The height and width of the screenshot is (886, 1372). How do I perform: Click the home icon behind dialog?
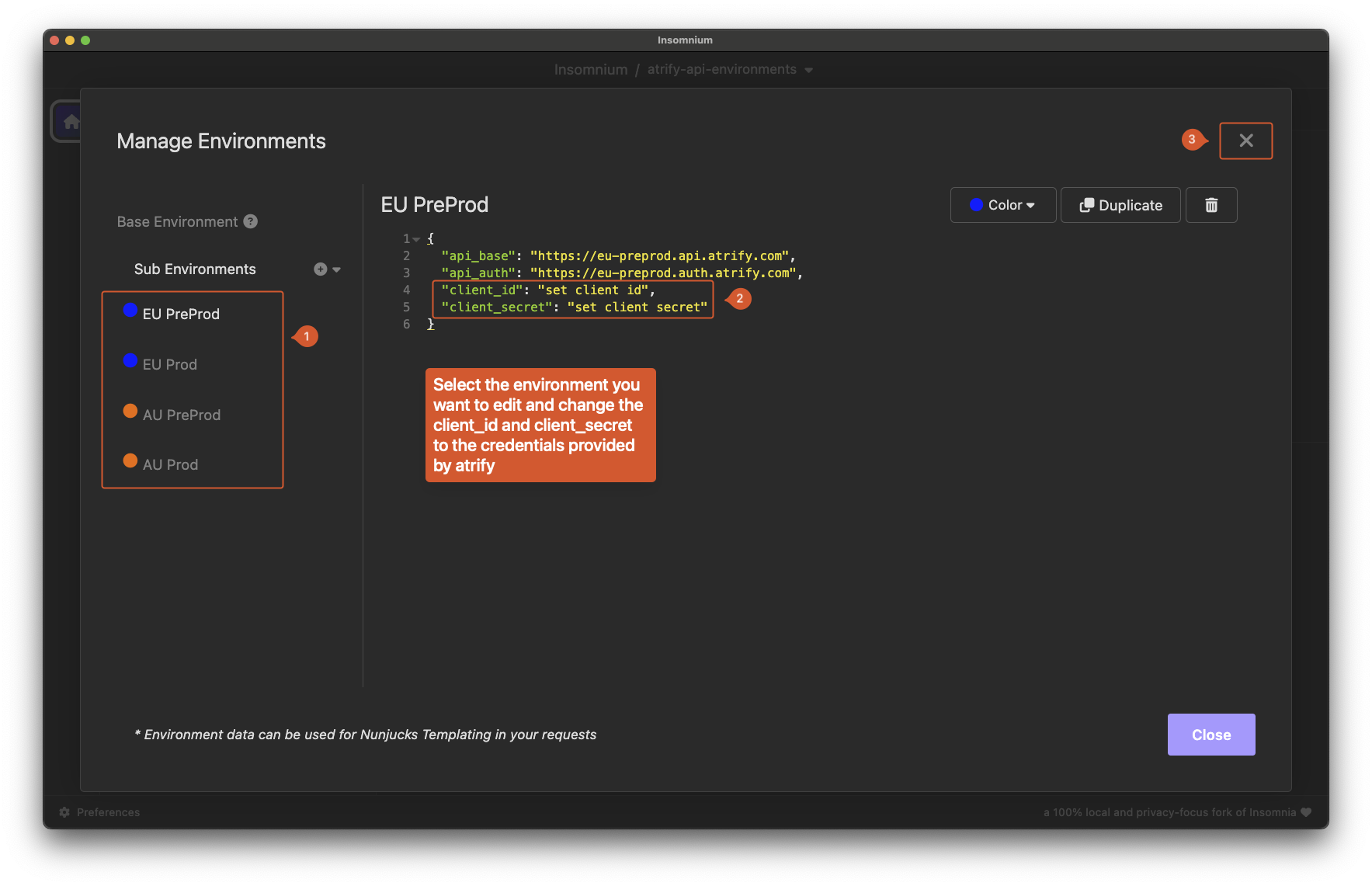[70, 121]
